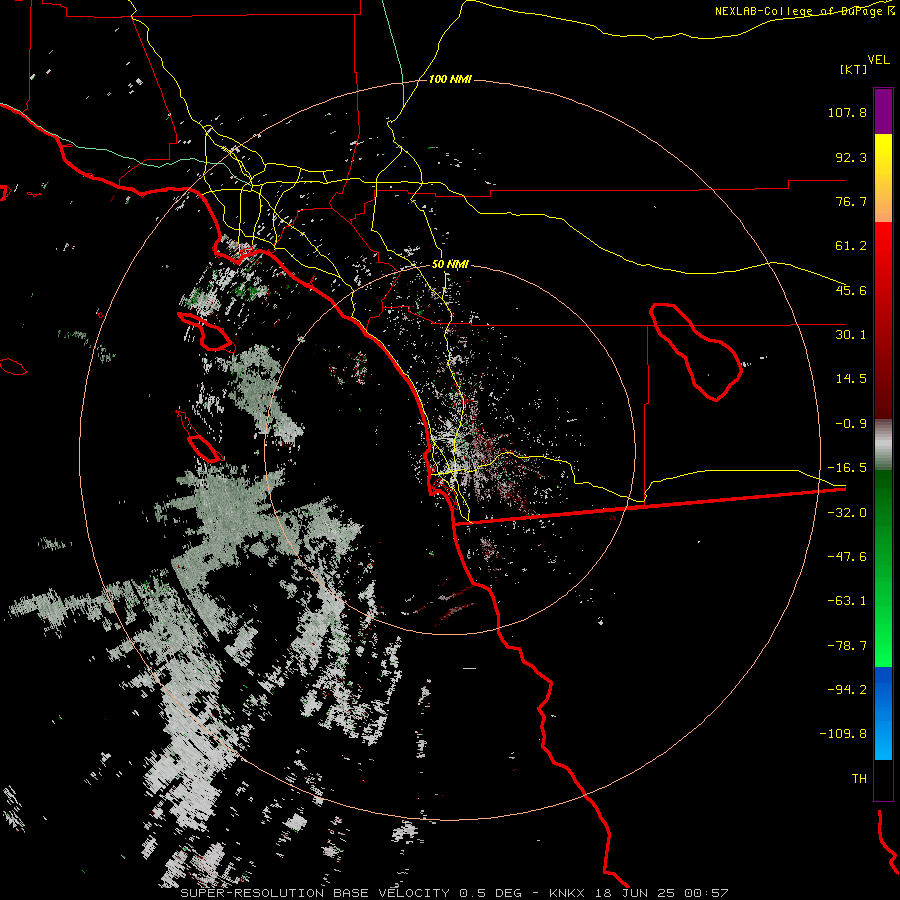Click the "TH" legend label
This screenshot has height=900, width=900.
pos(859,779)
